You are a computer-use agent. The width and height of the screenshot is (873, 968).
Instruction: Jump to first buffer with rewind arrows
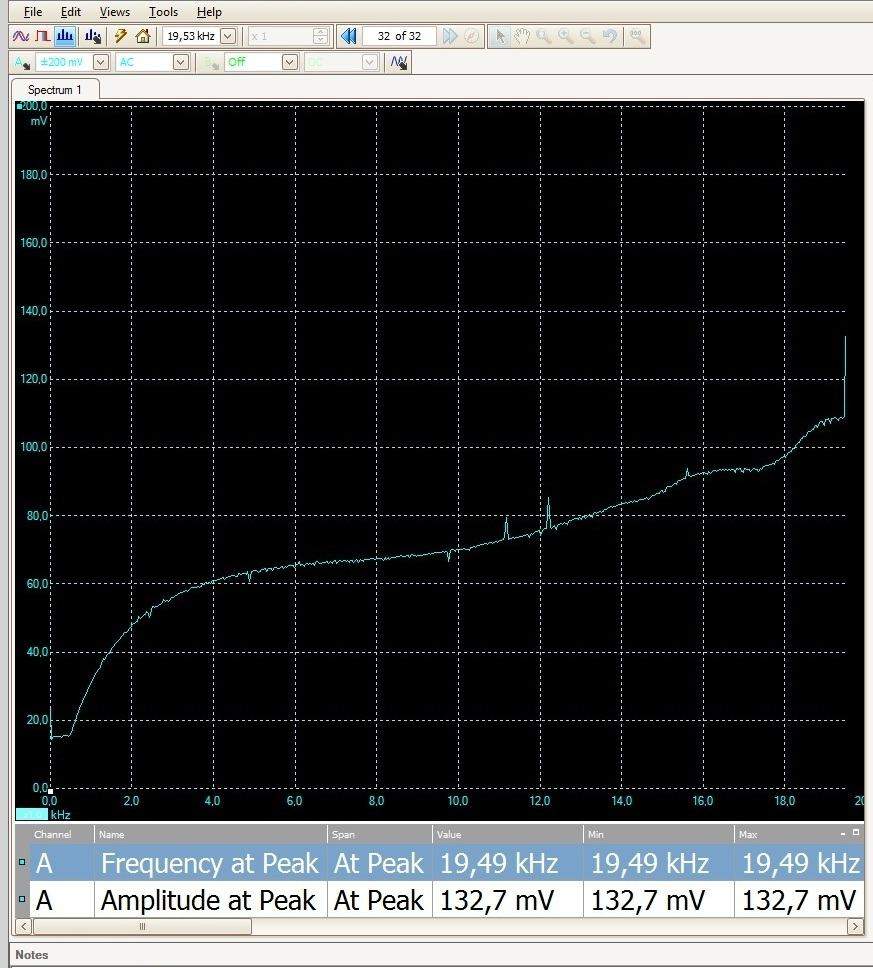[349, 36]
